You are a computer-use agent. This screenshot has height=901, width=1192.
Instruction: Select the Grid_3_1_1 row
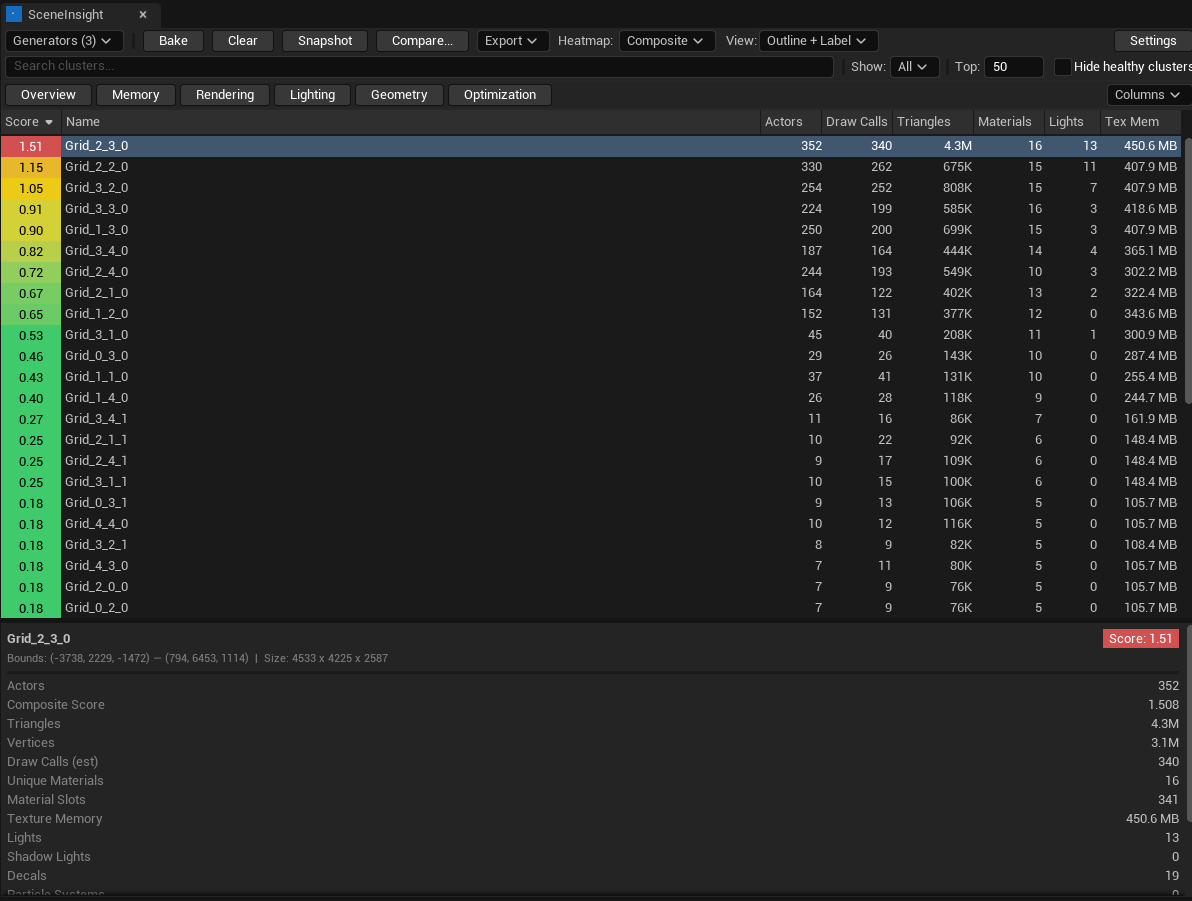point(591,481)
